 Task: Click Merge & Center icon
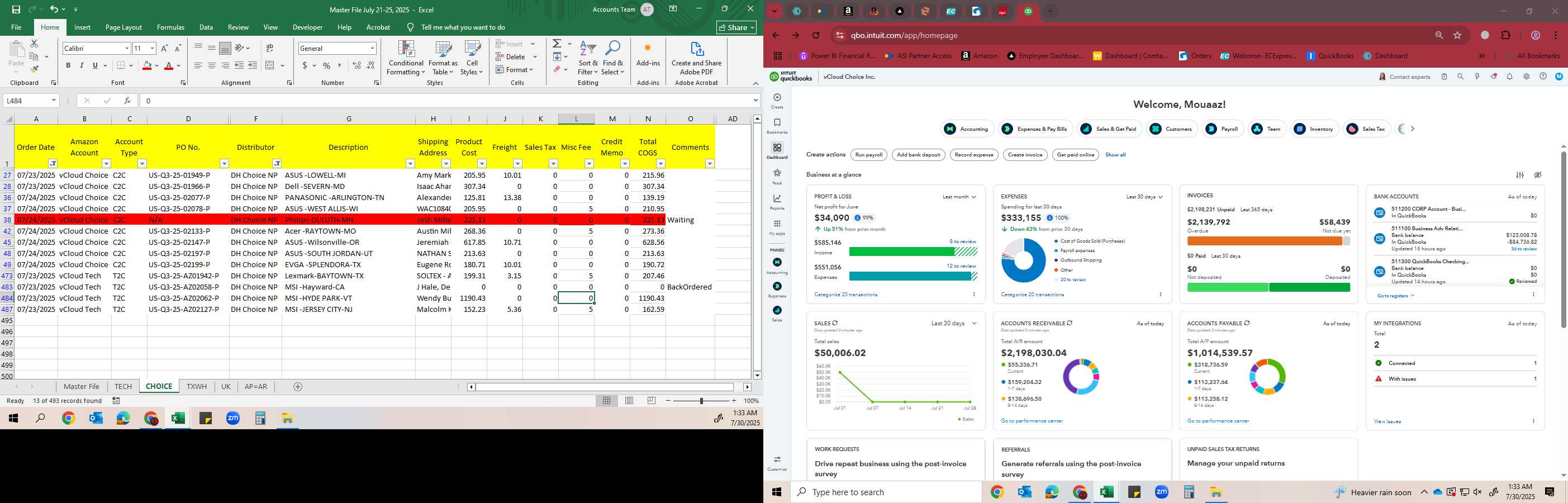270,65
